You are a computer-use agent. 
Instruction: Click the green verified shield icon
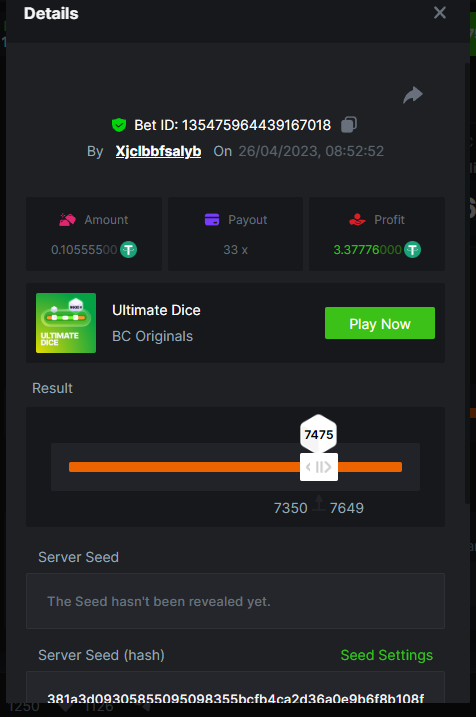[119, 125]
